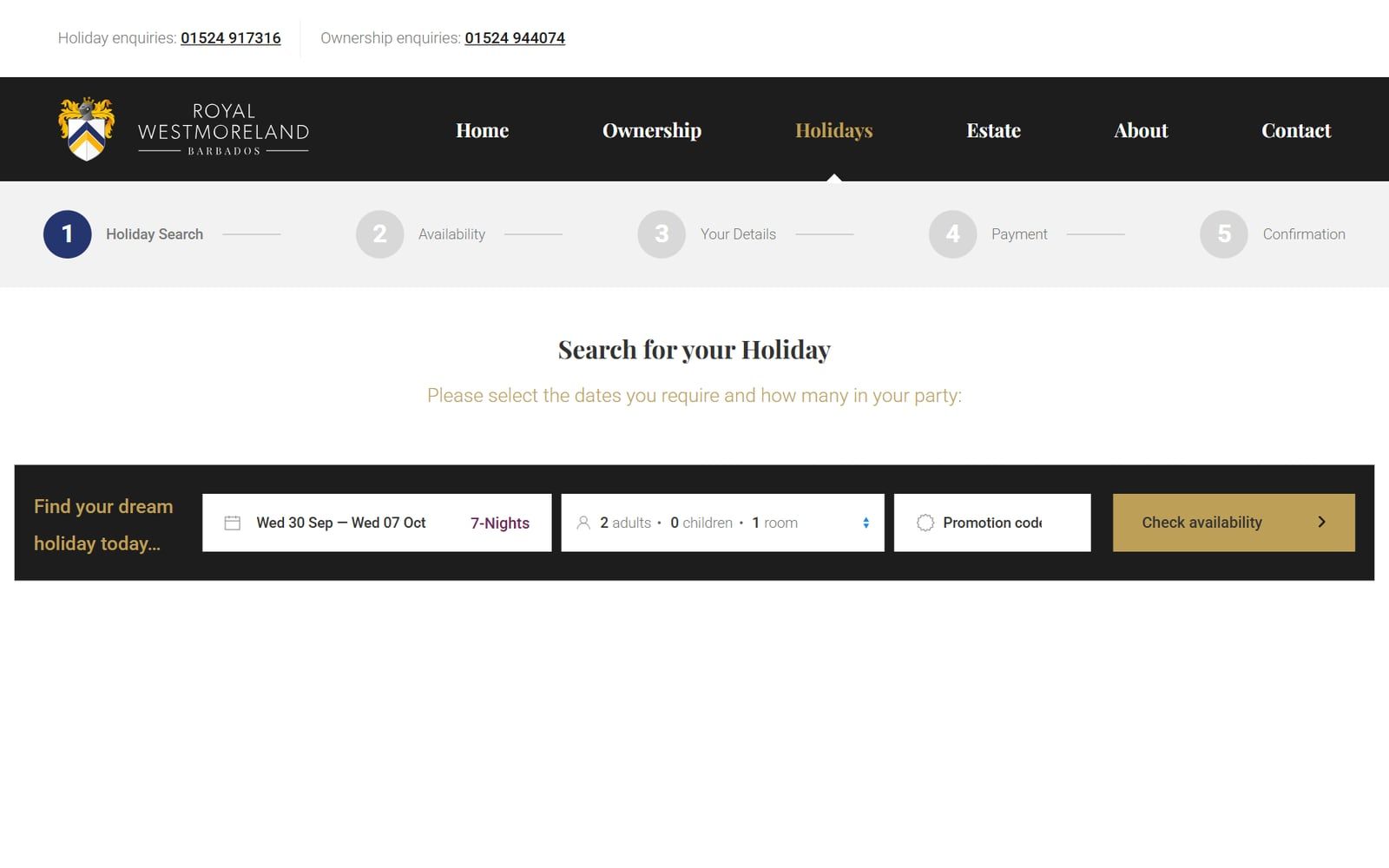The image size is (1389, 868).
Task: Open the adults, children, room dropdown
Action: [722, 523]
